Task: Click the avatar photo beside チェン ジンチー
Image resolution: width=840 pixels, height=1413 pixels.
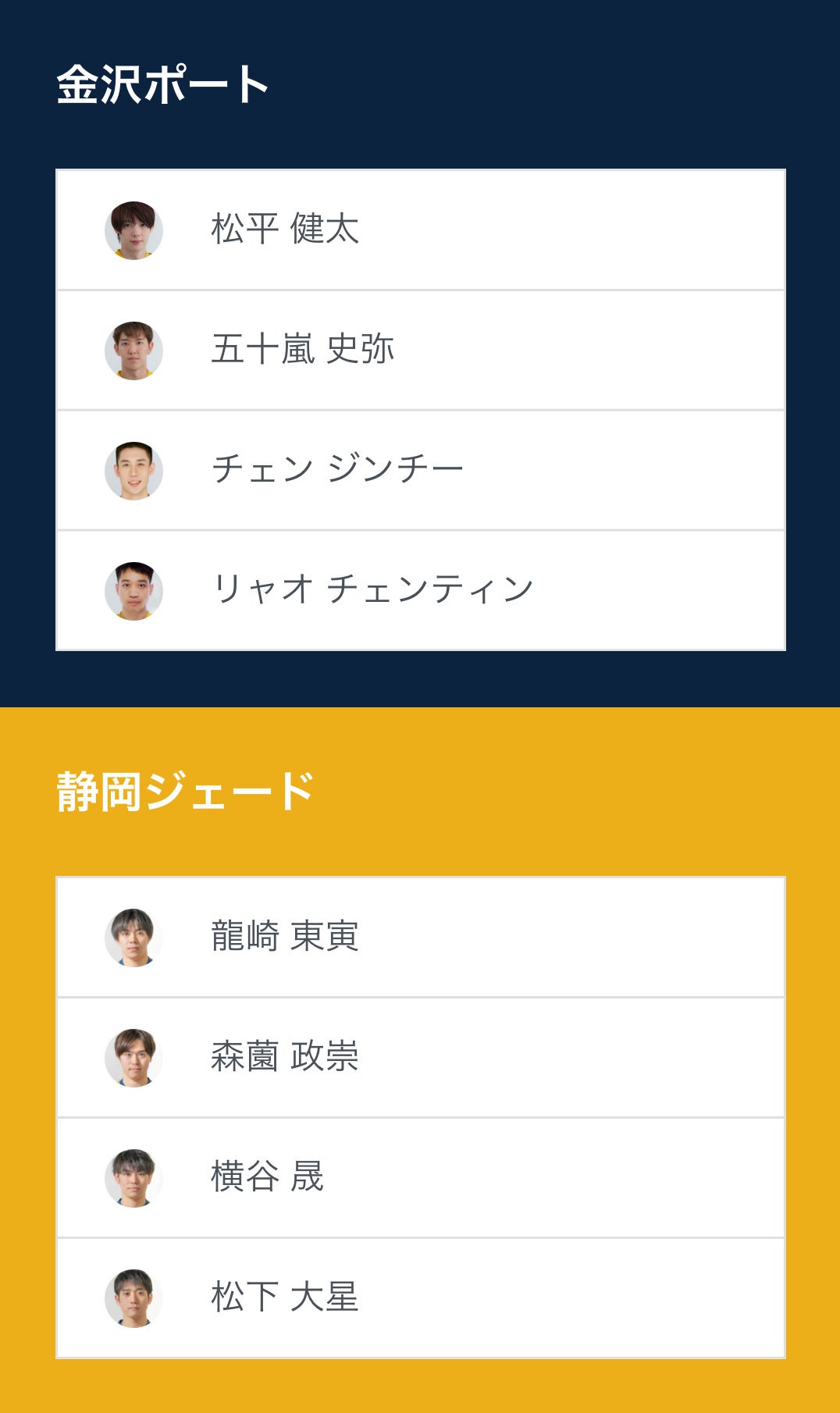Action: point(133,471)
